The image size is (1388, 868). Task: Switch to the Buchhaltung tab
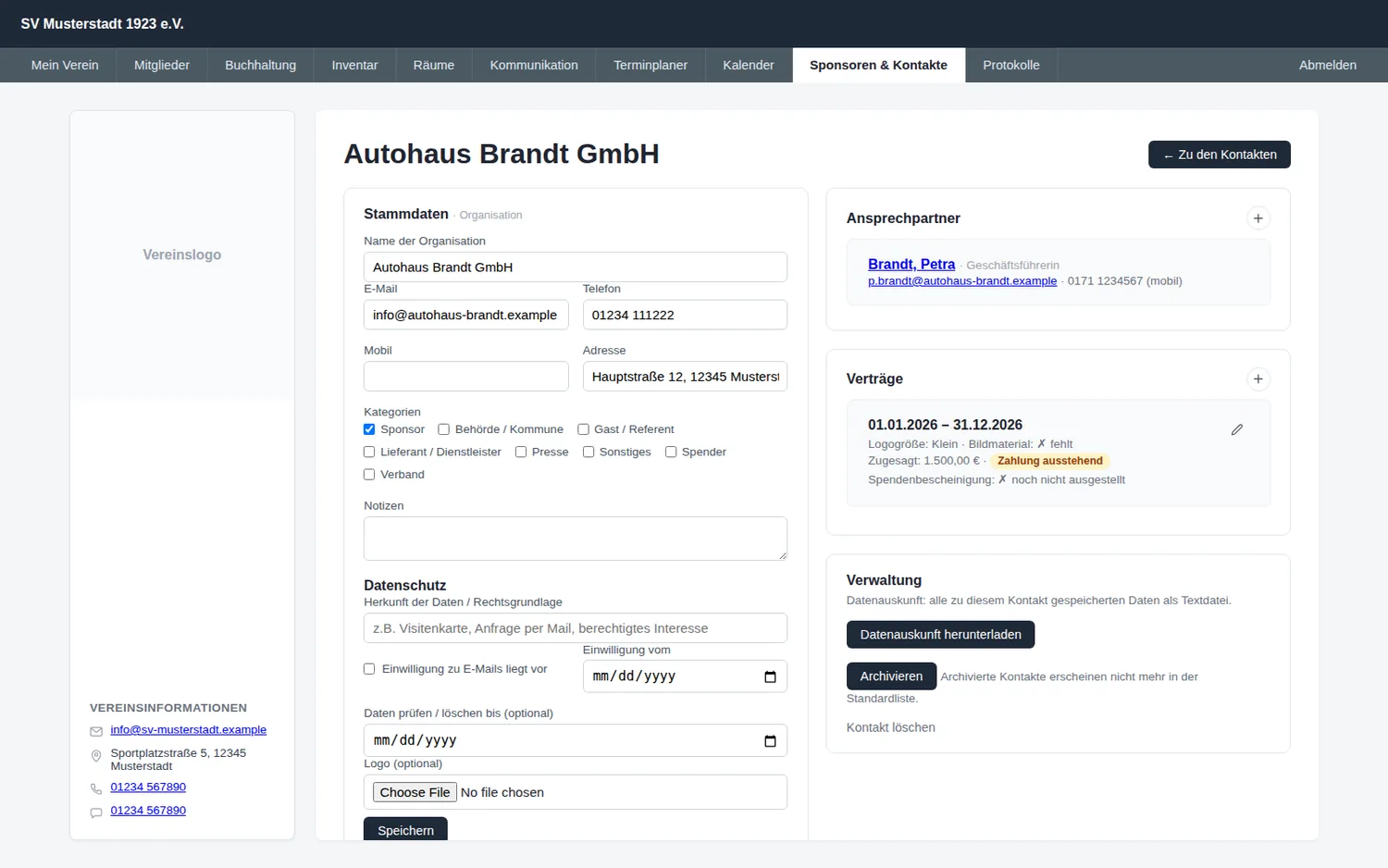[x=261, y=65]
